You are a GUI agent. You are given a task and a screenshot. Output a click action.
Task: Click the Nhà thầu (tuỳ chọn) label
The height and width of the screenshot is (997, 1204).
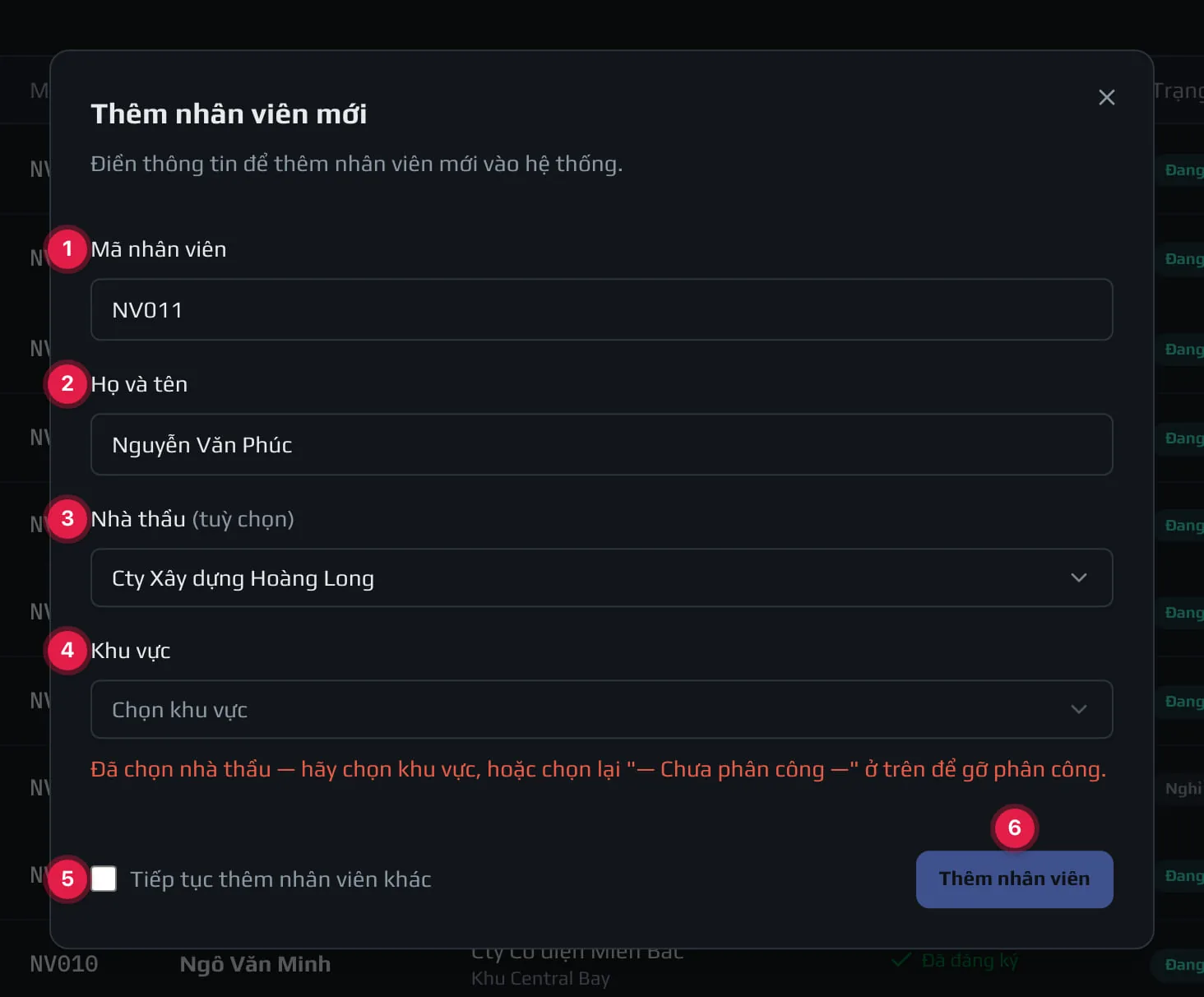point(192,519)
